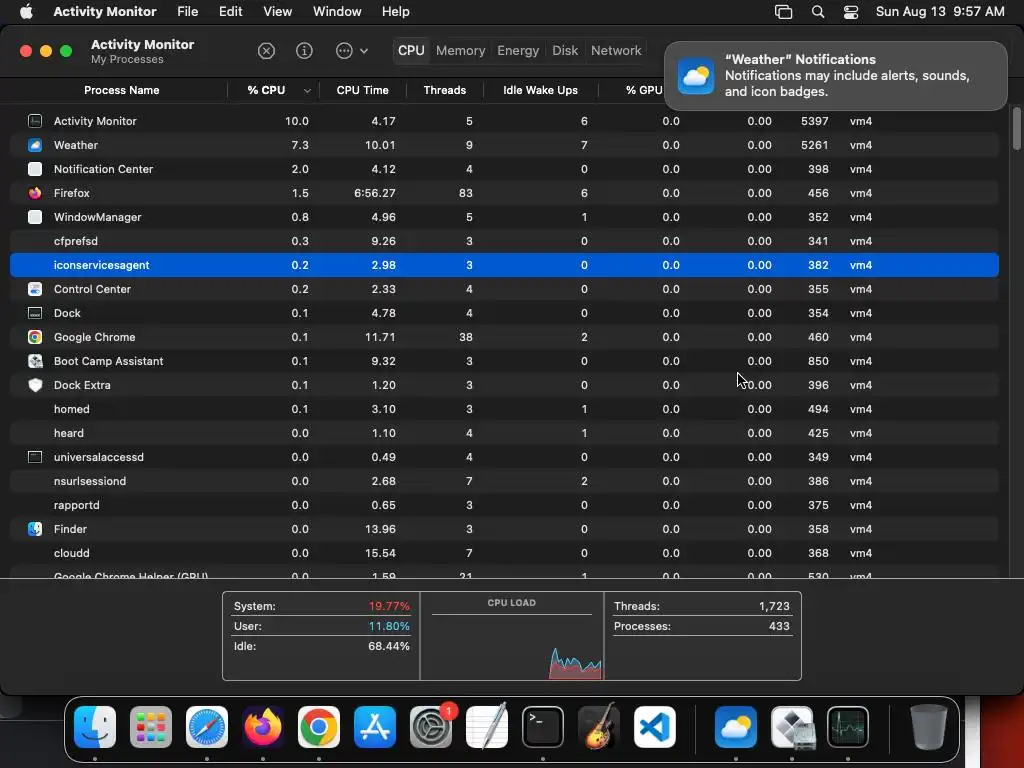
Task: Toggle sort direction on % CPU column arrow
Action: (307, 91)
